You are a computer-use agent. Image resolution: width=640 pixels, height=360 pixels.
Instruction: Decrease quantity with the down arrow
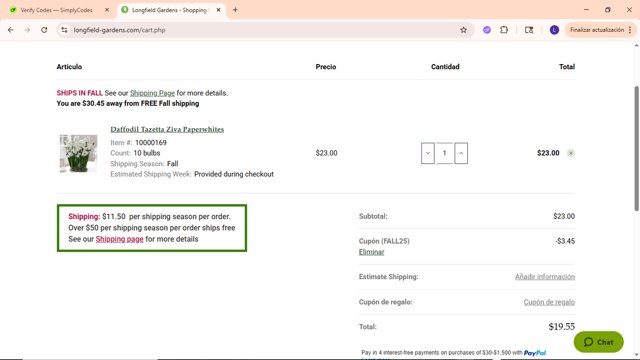(x=428, y=153)
